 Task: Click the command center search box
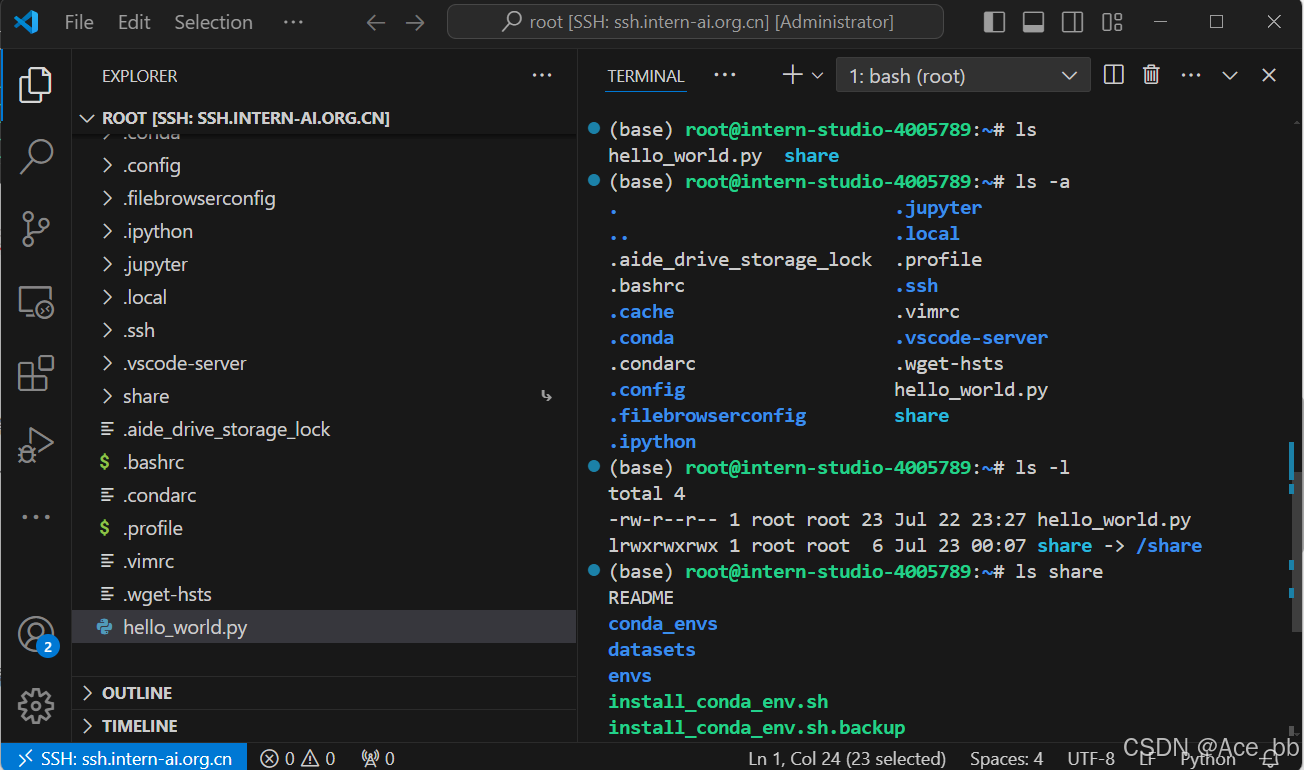(695, 22)
